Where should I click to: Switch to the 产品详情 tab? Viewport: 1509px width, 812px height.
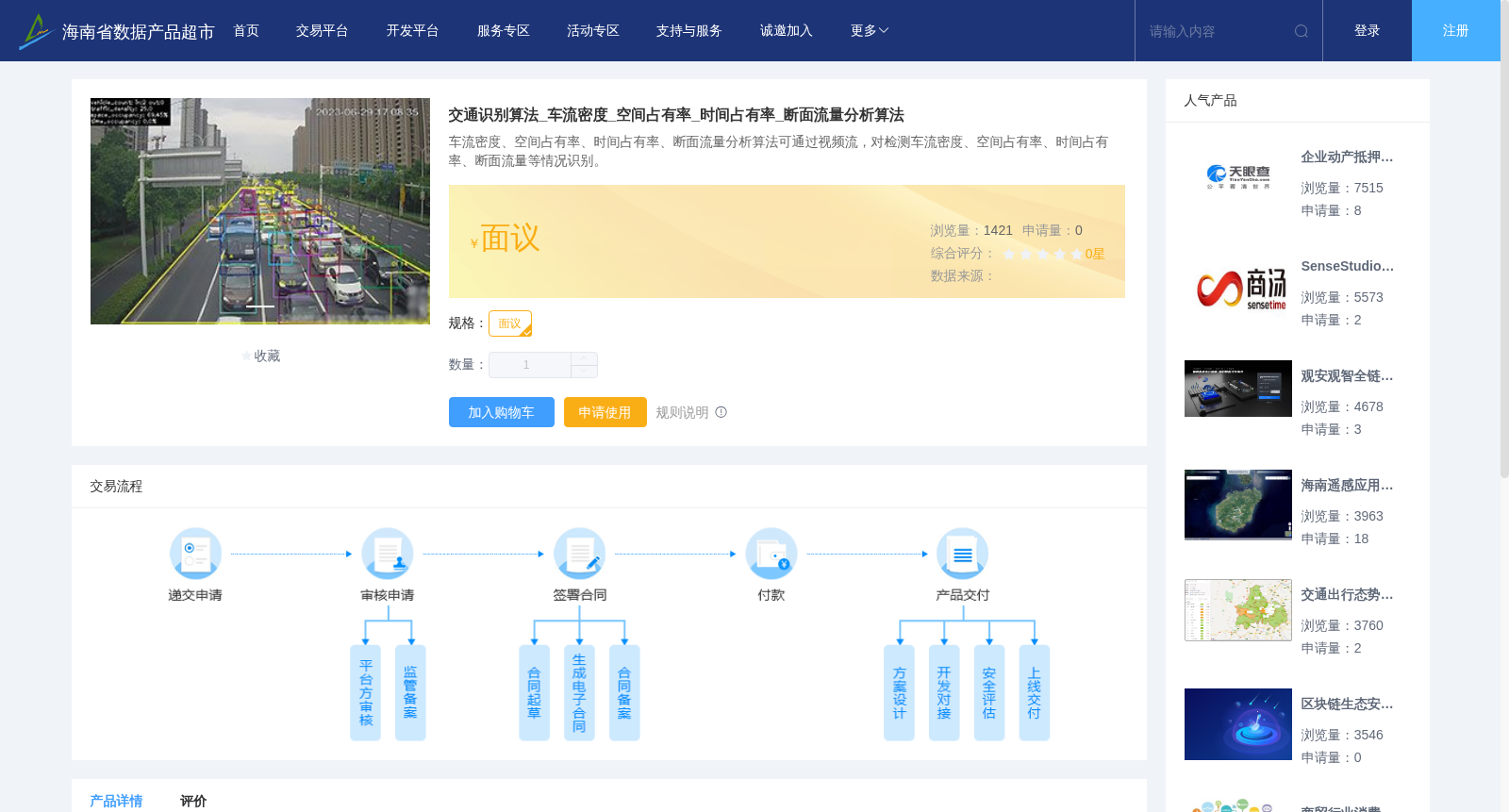click(x=116, y=801)
